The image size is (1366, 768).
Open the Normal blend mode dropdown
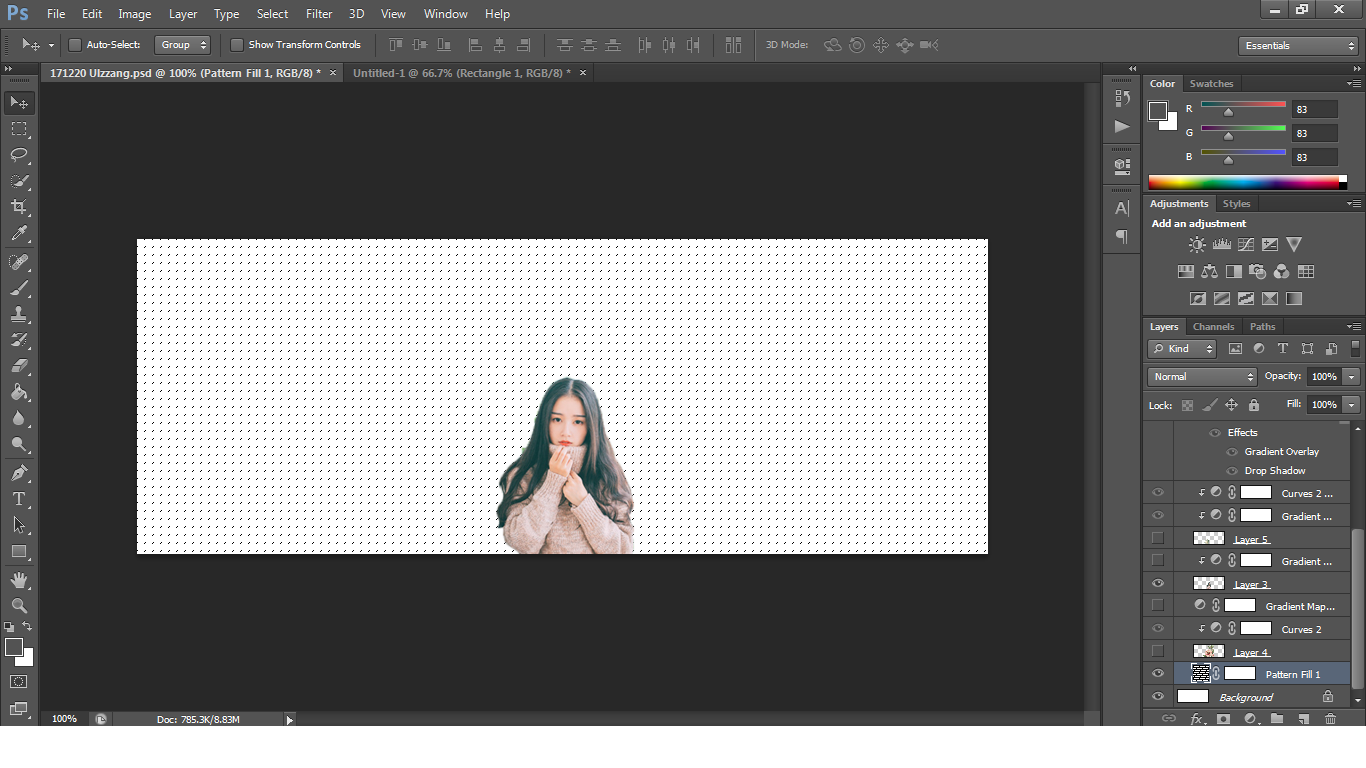tap(1202, 377)
